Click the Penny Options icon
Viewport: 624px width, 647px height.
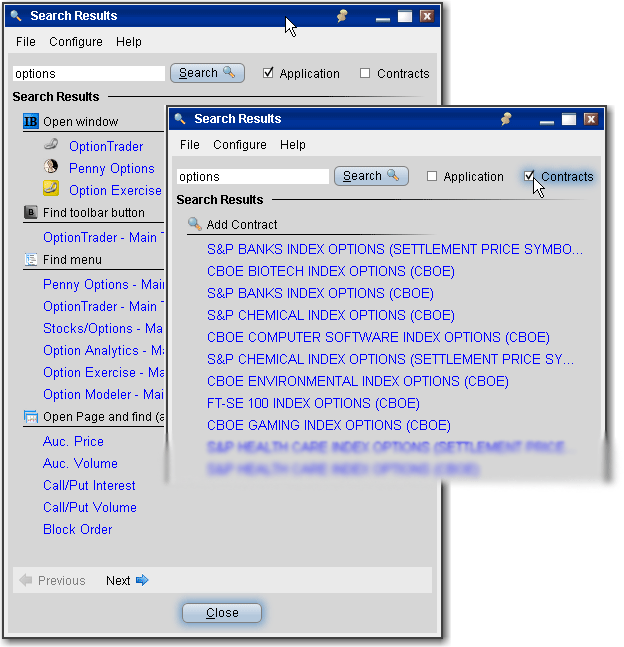pos(51,168)
